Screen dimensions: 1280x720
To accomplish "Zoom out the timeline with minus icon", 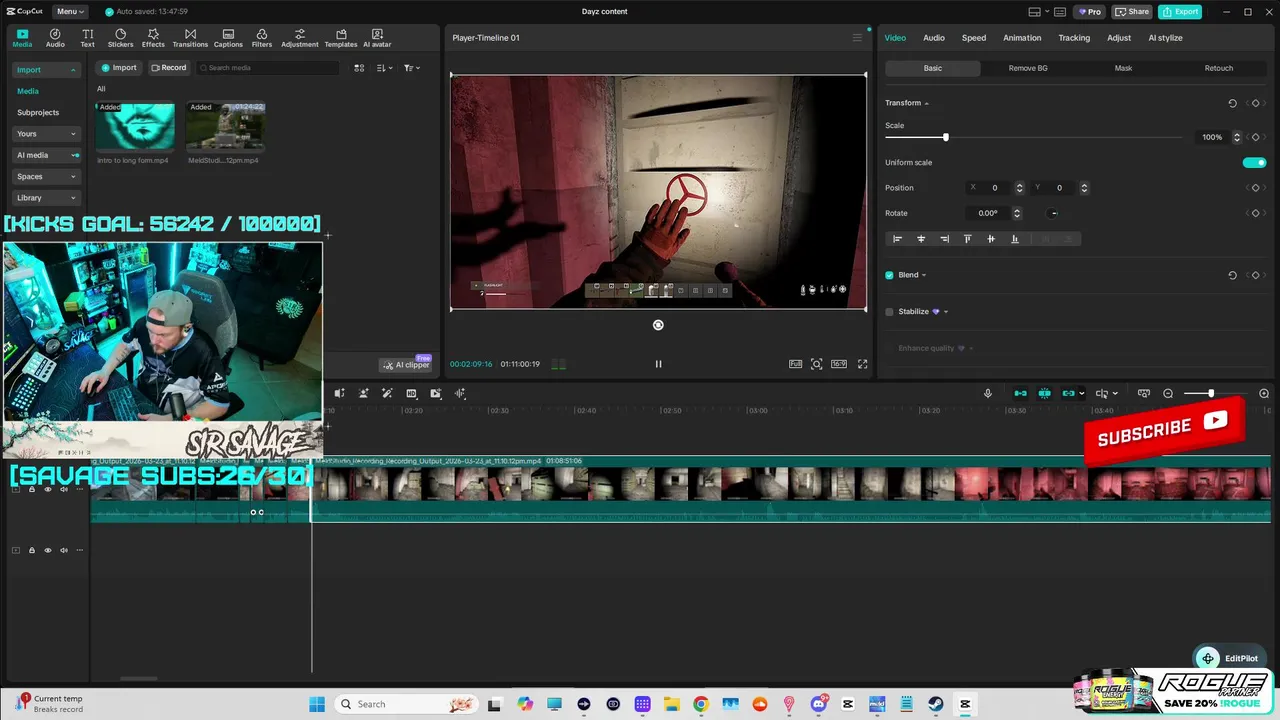I will [x=1168, y=394].
